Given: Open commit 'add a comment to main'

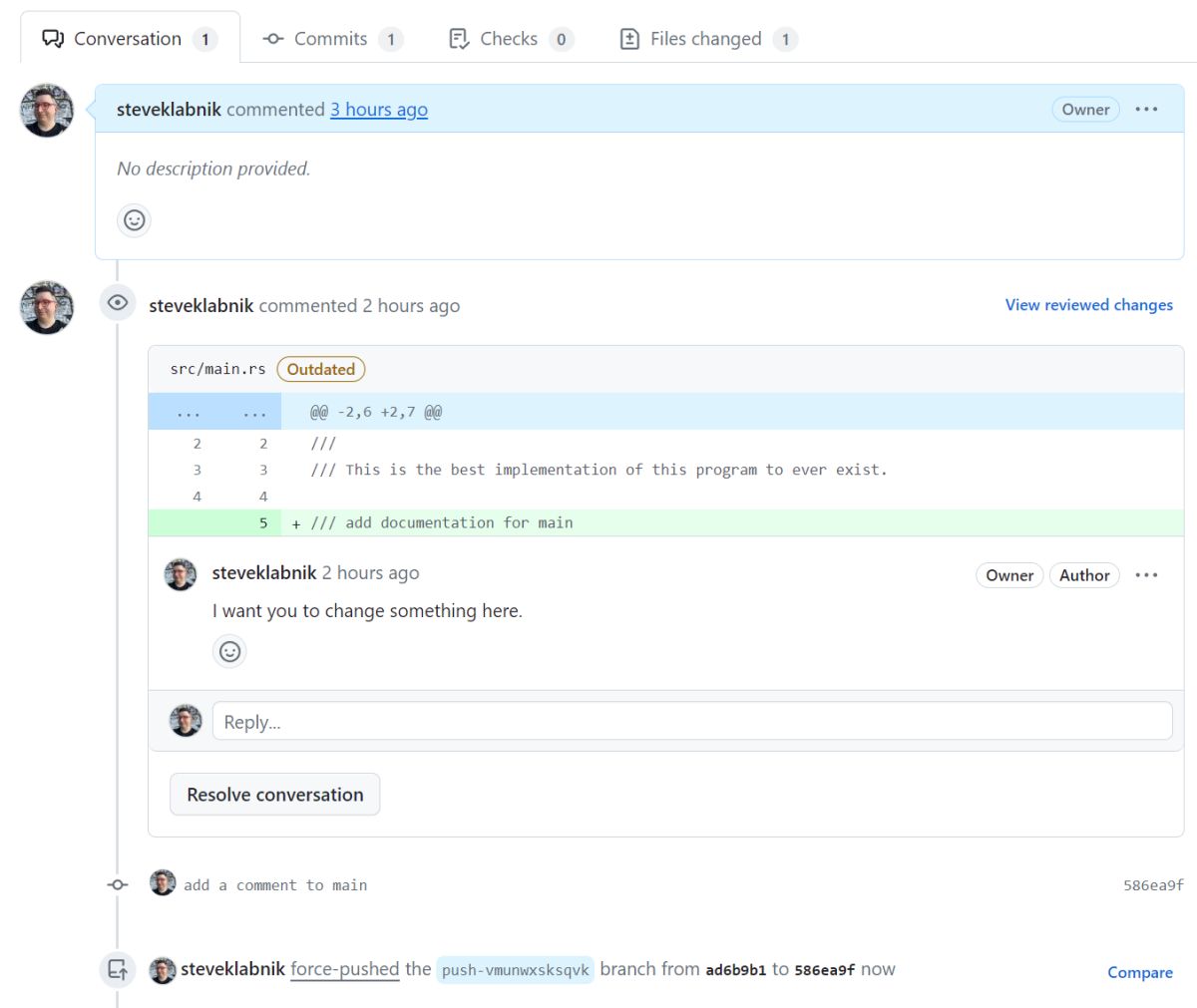Looking at the screenshot, I should [275, 885].
